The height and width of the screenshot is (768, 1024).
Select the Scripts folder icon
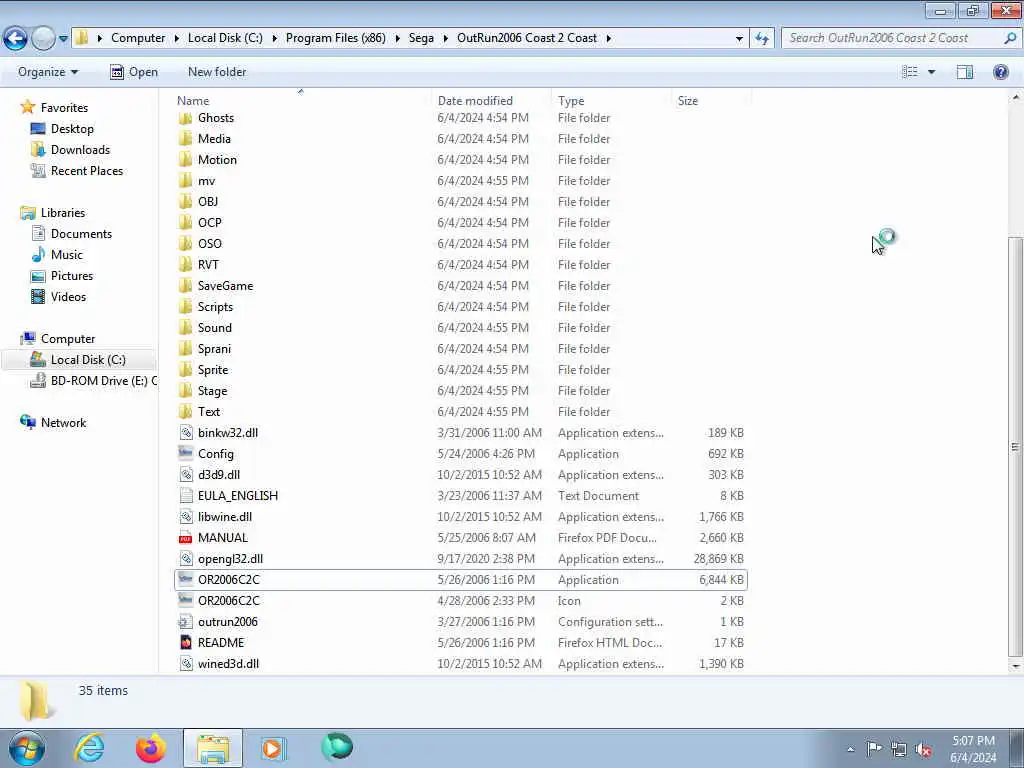(185, 307)
